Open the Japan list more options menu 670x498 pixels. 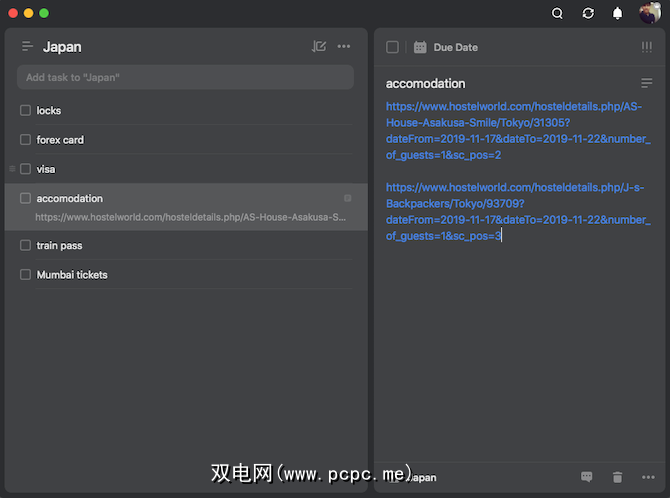point(344,47)
